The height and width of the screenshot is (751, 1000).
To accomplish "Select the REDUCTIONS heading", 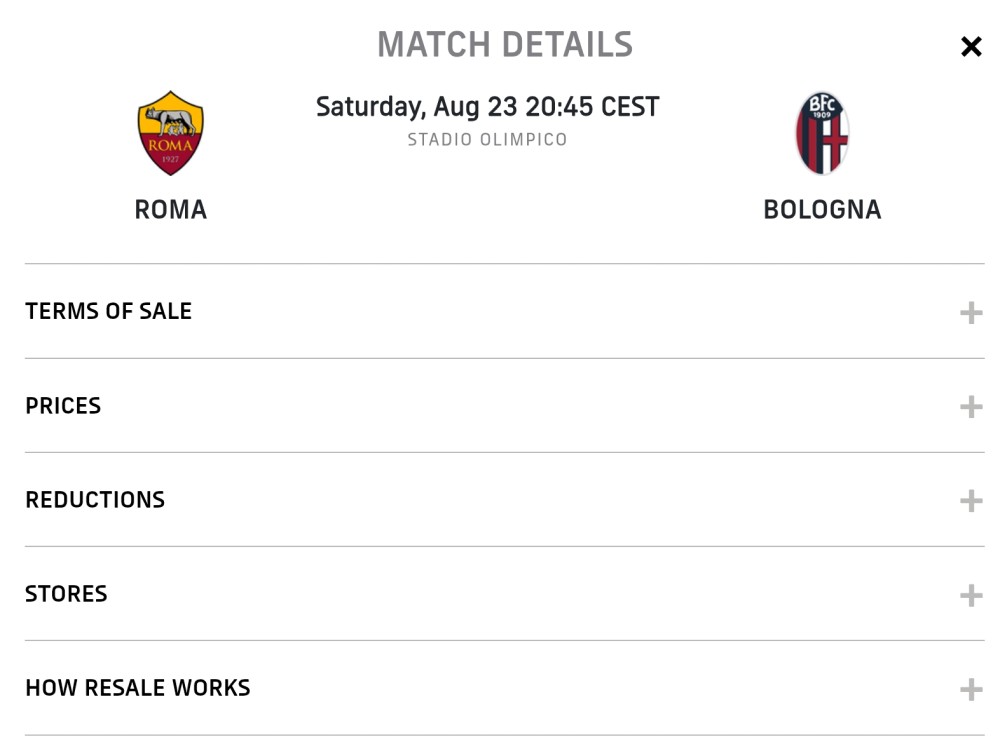I will coord(95,500).
